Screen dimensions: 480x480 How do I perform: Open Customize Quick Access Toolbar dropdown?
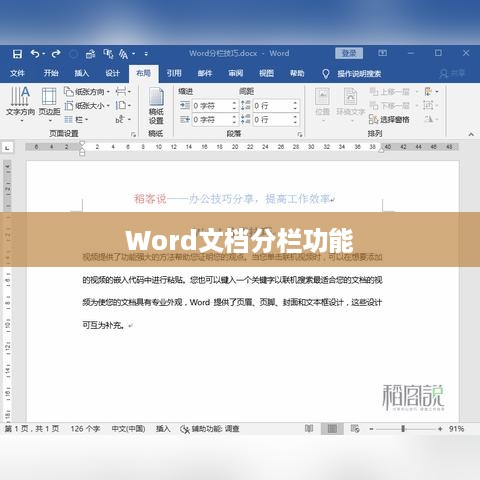tap(146, 54)
